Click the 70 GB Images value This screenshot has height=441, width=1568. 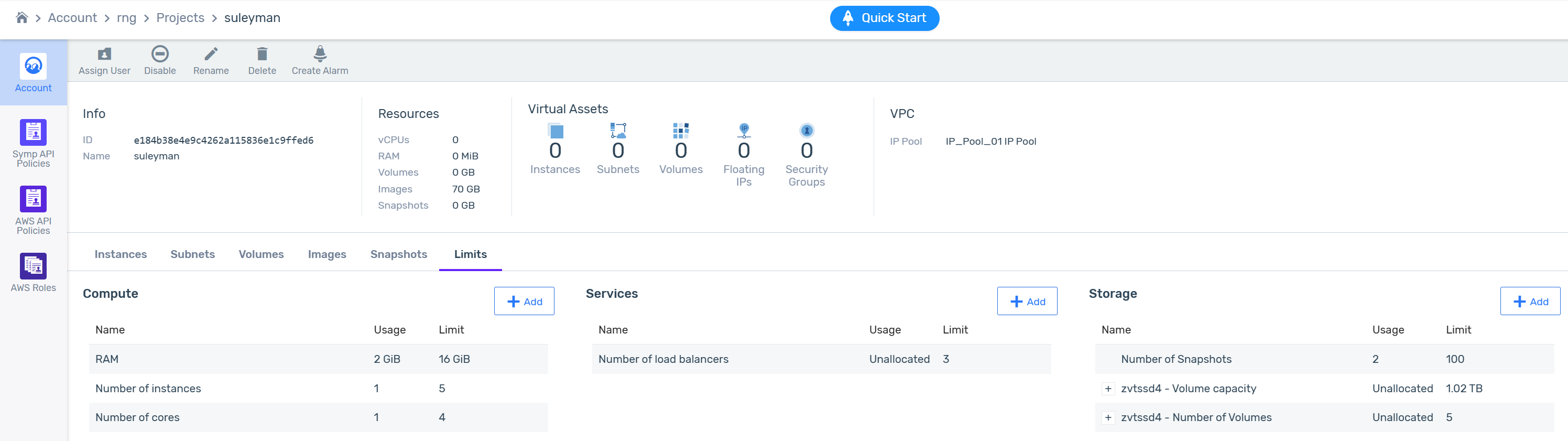pyautogui.click(x=466, y=189)
